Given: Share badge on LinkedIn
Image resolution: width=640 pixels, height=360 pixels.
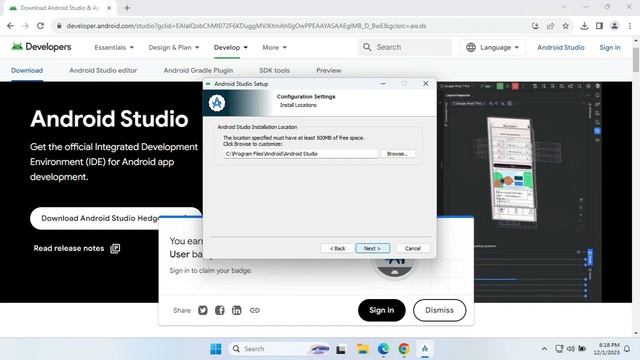Looking at the screenshot, I should [x=237, y=310].
